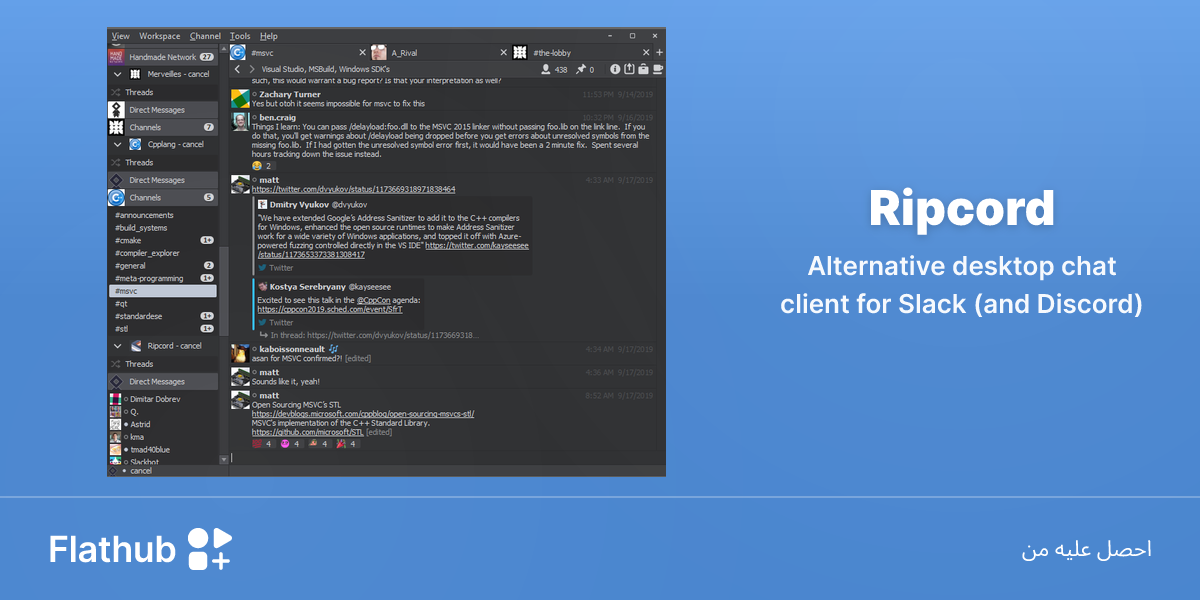Open matt's twitter.com/dvyukov status link

(x=354, y=189)
